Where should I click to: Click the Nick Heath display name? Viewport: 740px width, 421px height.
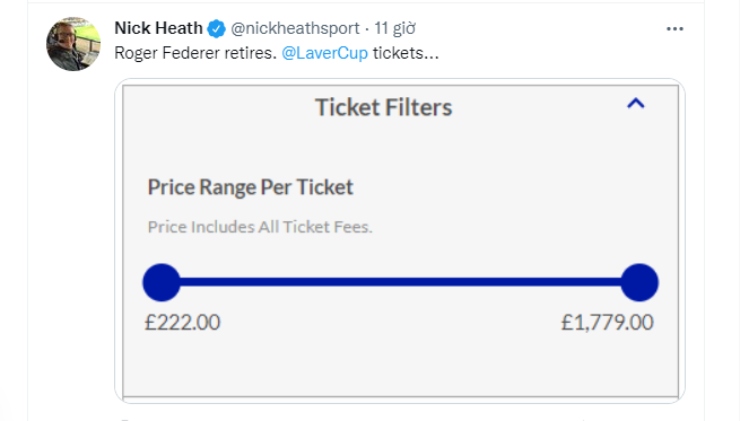[159, 28]
